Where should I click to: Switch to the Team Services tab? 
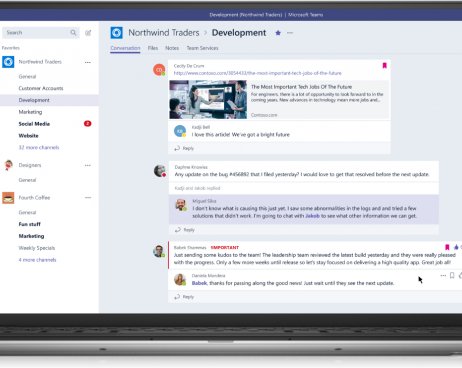(x=202, y=48)
